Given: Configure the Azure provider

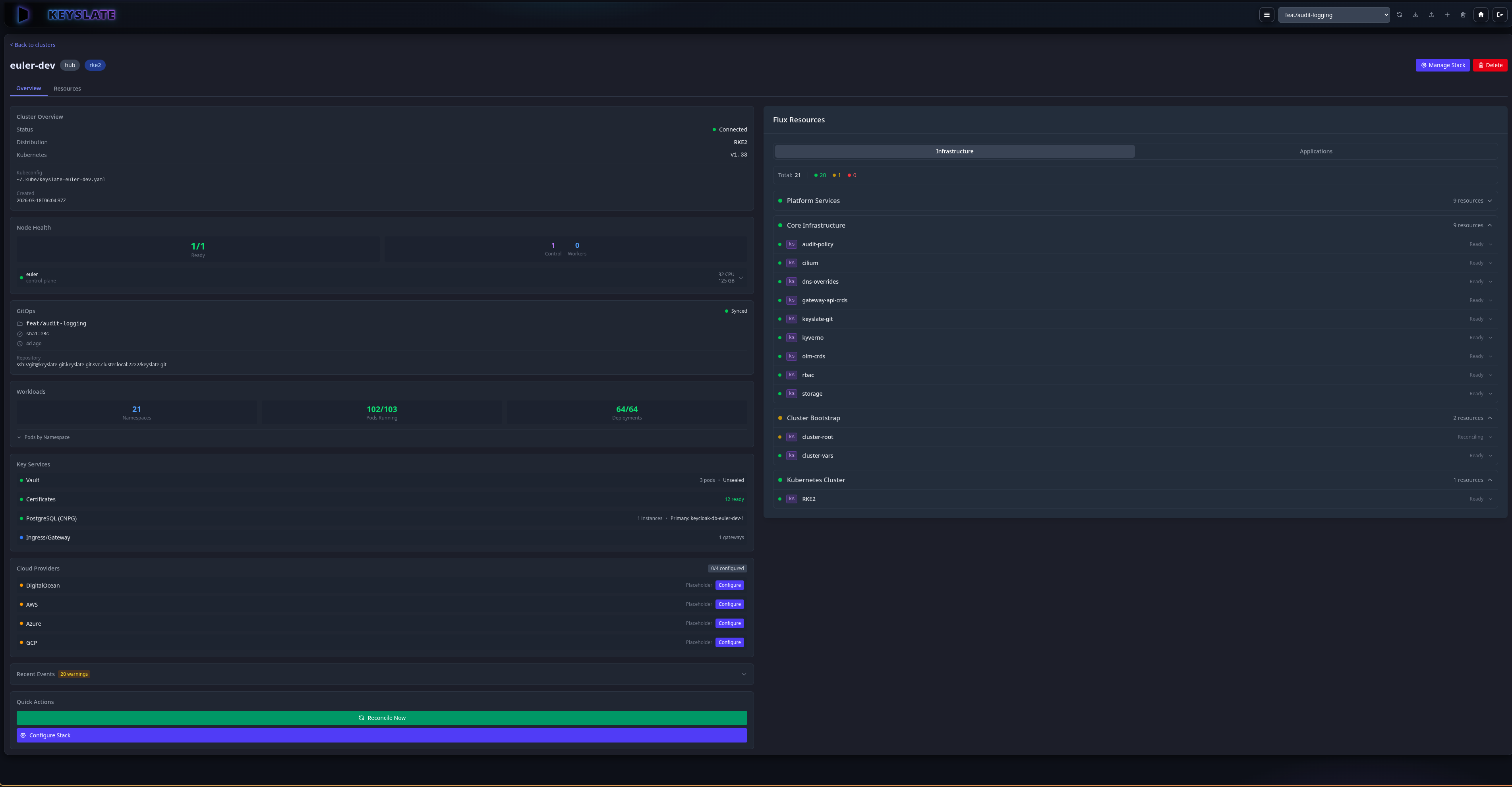Looking at the screenshot, I should [x=730, y=623].
